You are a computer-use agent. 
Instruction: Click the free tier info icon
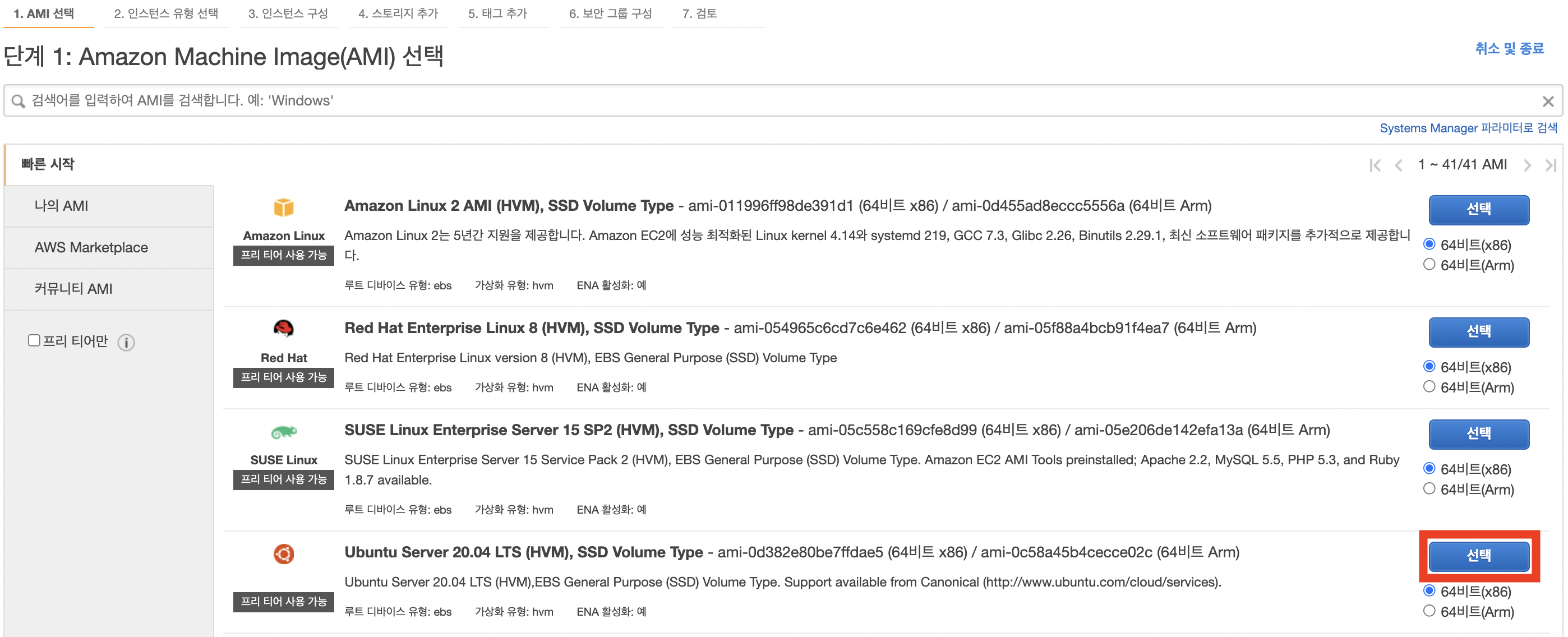click(x=126, y=343)
